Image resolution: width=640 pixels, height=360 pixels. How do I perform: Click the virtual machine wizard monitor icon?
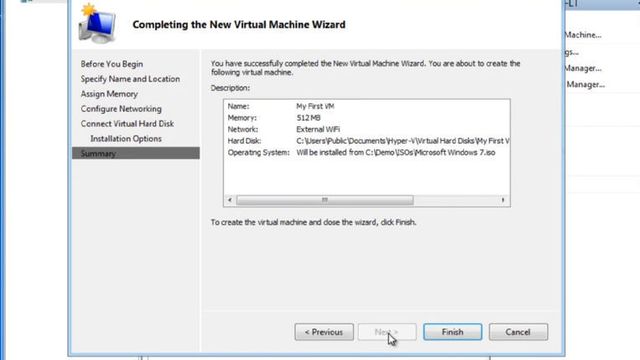tap(98, 23)
